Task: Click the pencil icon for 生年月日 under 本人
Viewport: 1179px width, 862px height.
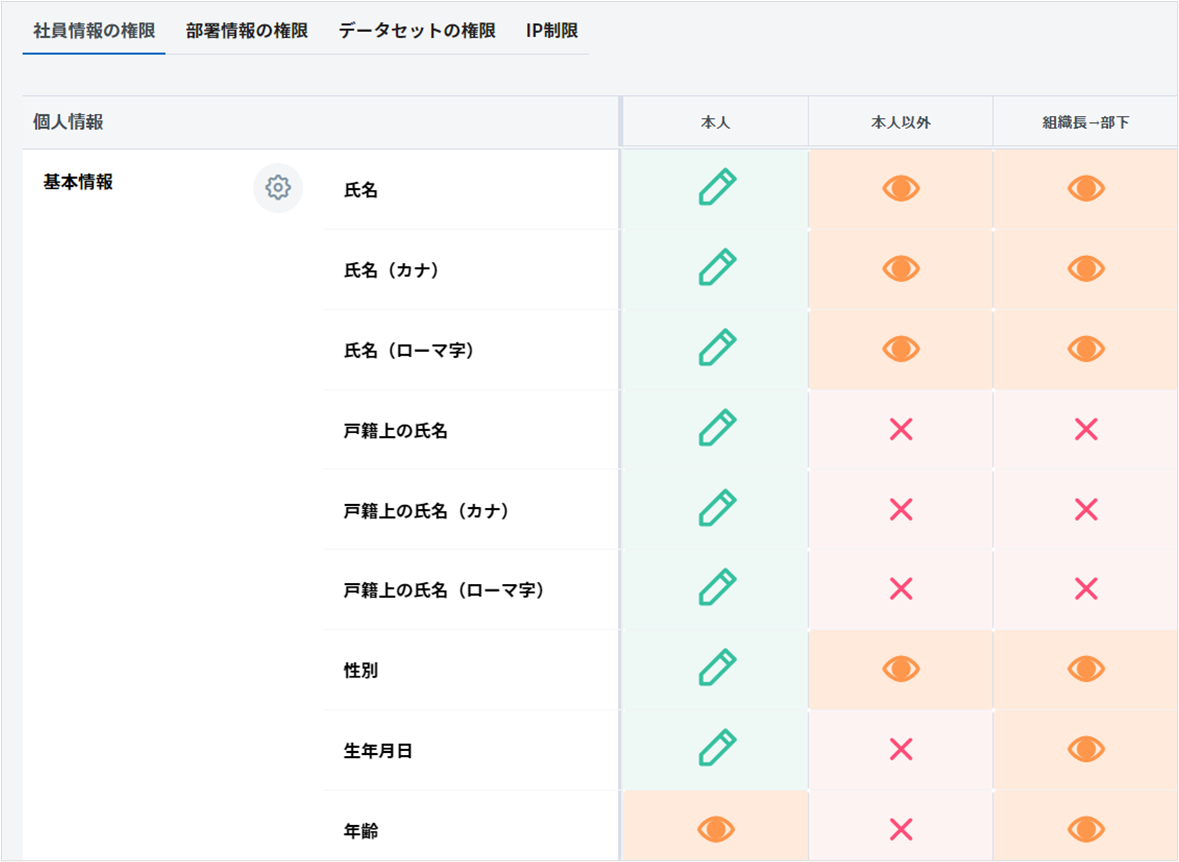Action: coord(716,749)
